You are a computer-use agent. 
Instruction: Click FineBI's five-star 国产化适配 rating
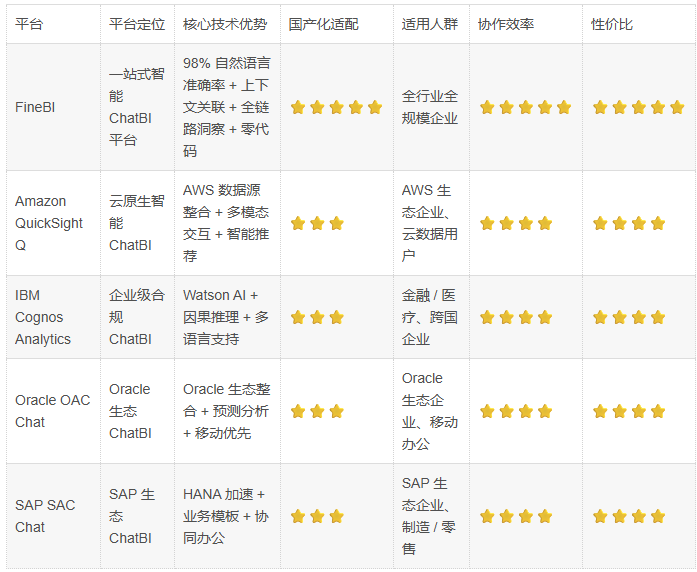coord(336,107)
